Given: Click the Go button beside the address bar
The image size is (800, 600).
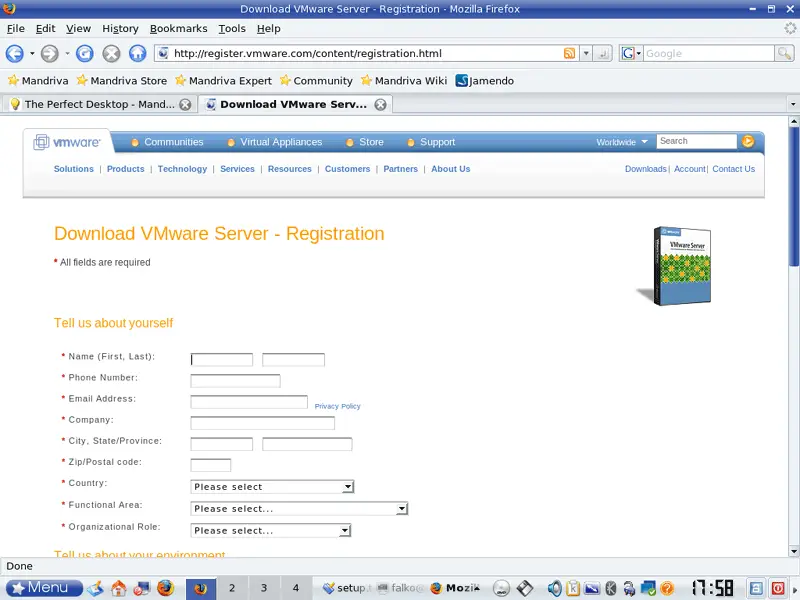Looking at the screenshot, I should (603, 53).
